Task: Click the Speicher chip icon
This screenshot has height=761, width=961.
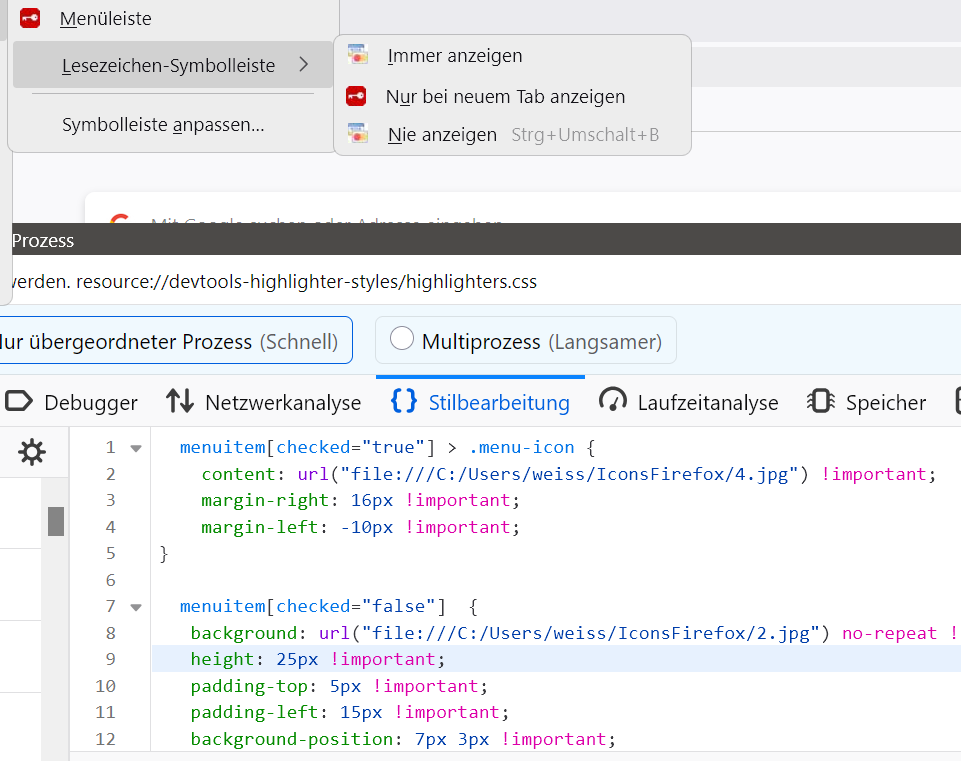Action: click(x=821, y=402)
